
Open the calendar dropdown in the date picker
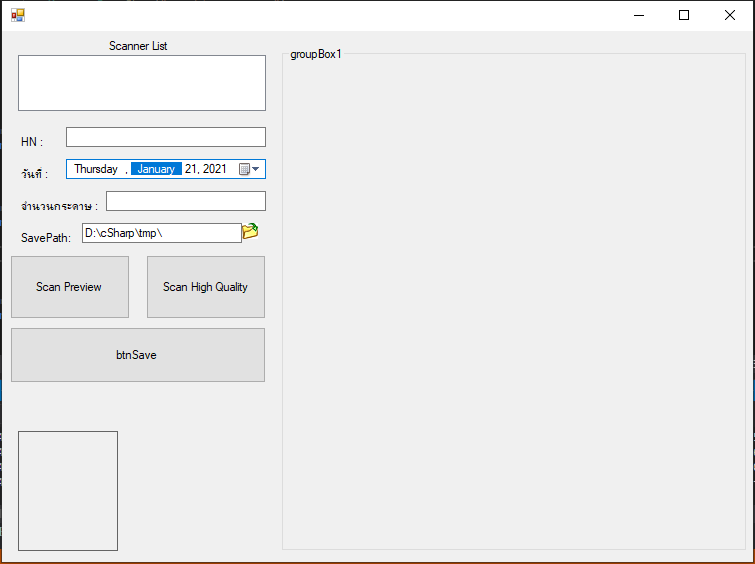pos(249,169)
